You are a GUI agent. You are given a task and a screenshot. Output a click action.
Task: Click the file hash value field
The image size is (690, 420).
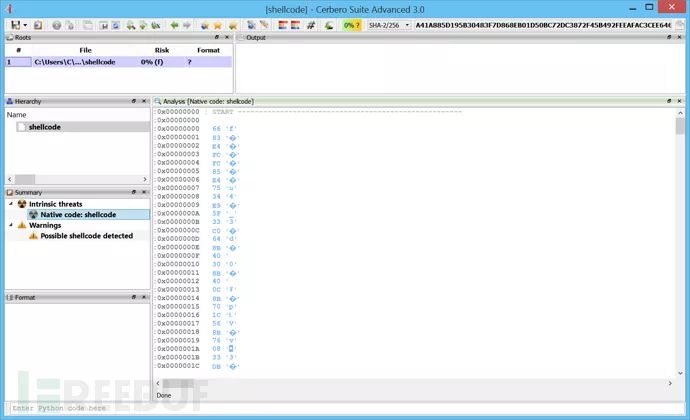[x=543, y=25]
